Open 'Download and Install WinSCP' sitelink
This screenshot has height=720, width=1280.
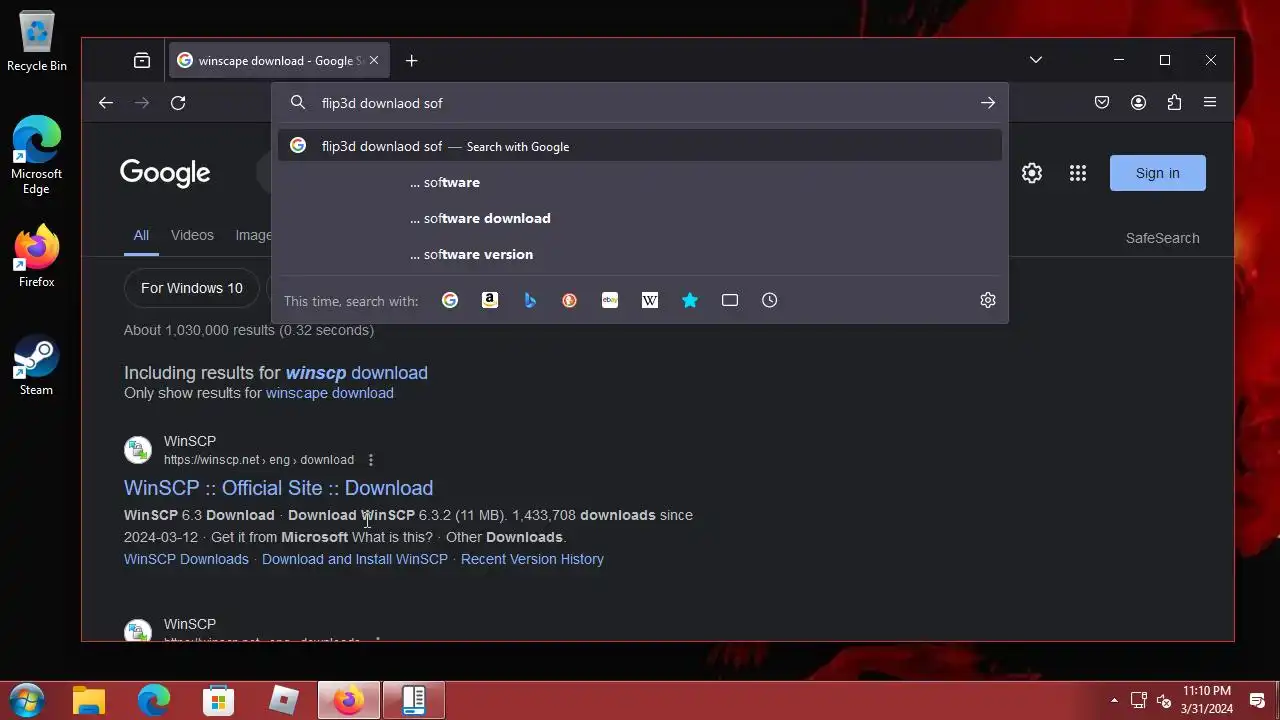[x=355, y=559]
